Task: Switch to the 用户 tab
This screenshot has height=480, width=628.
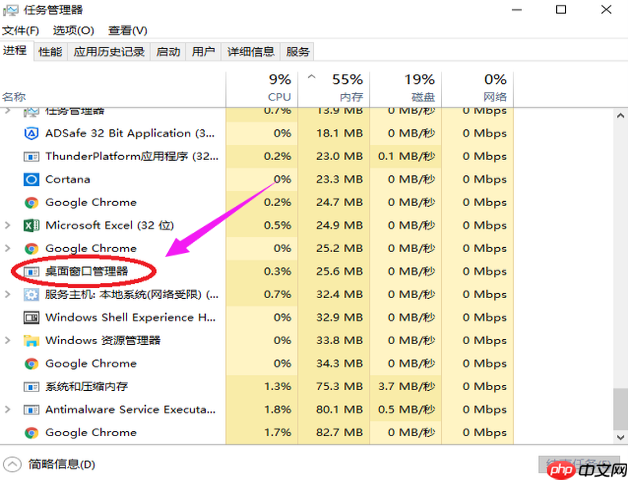Action: pos(203,52)
